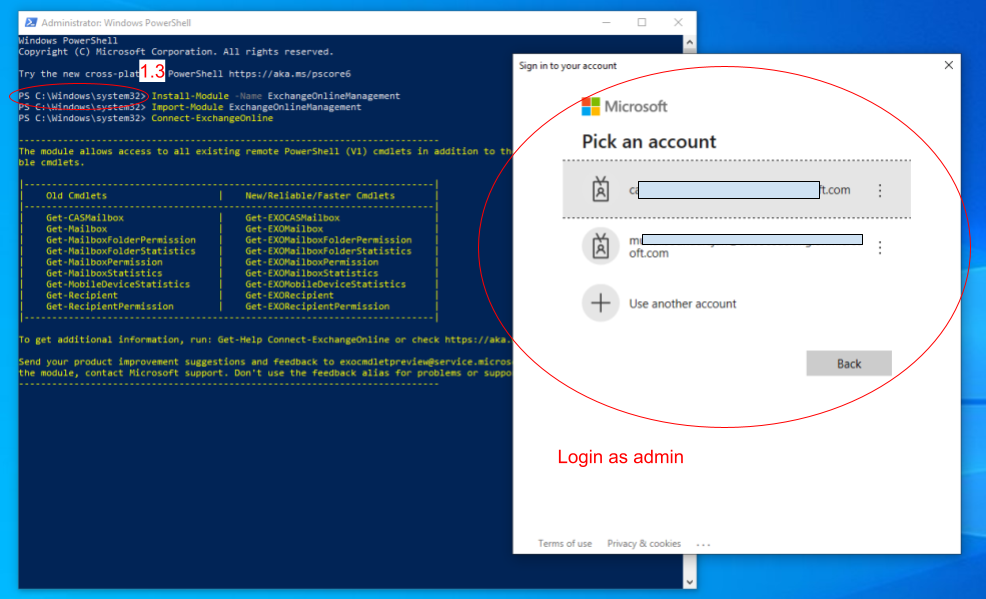This screenshot has height=599, width=986.
Task: Click the PowerShell icon in the title bar
Action: pos(30,23)
